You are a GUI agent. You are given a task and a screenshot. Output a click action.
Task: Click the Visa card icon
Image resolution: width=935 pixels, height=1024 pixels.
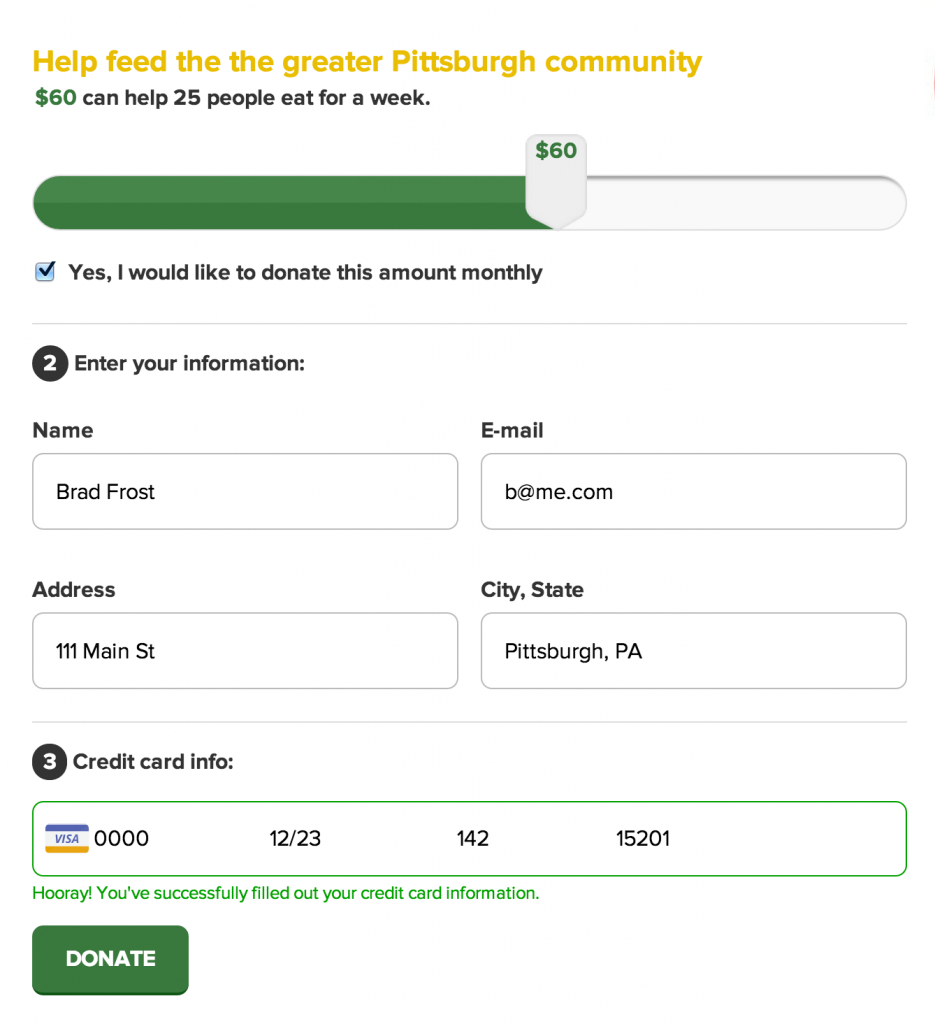66,838
